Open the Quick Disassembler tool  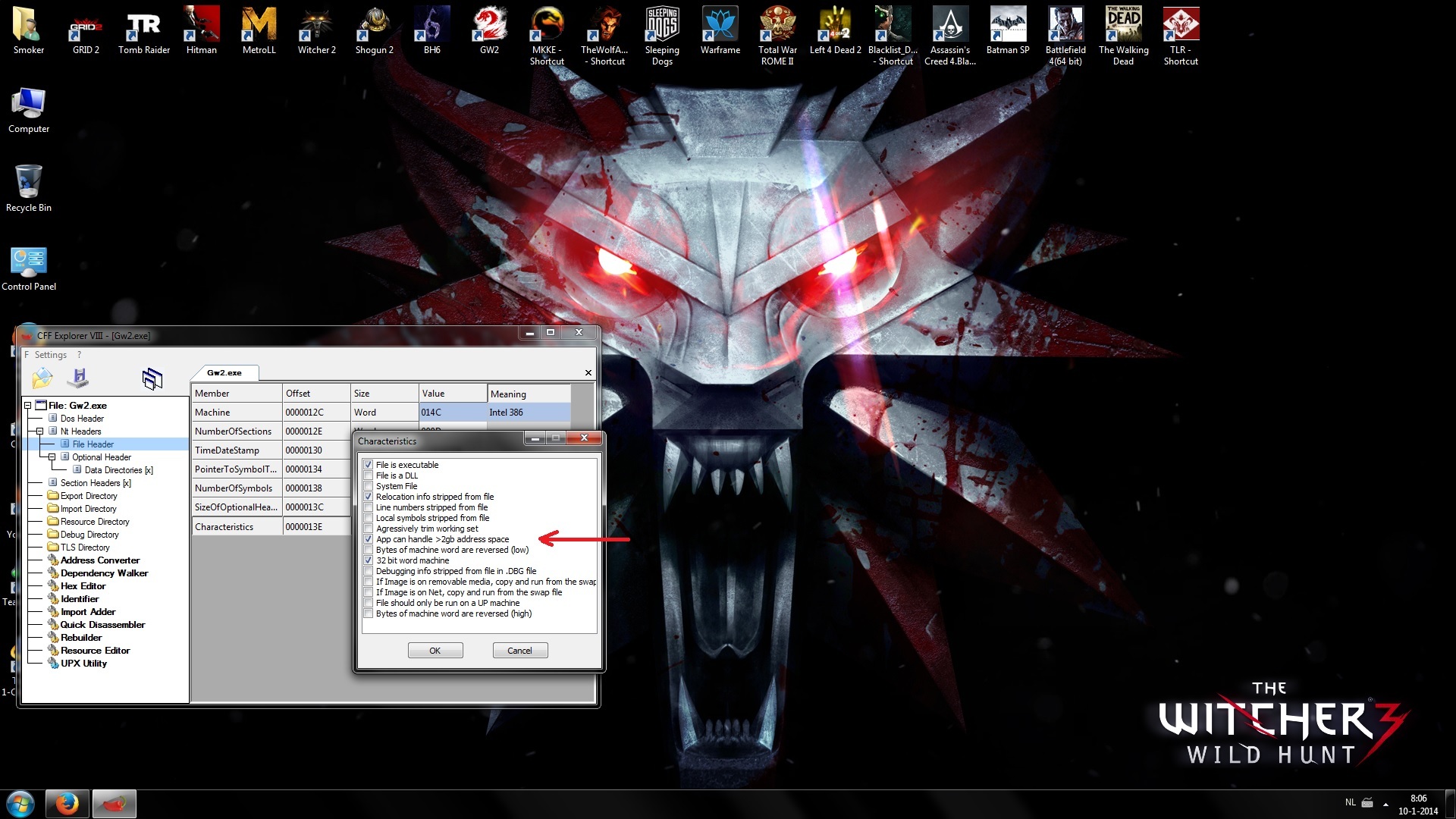[102, 625]
